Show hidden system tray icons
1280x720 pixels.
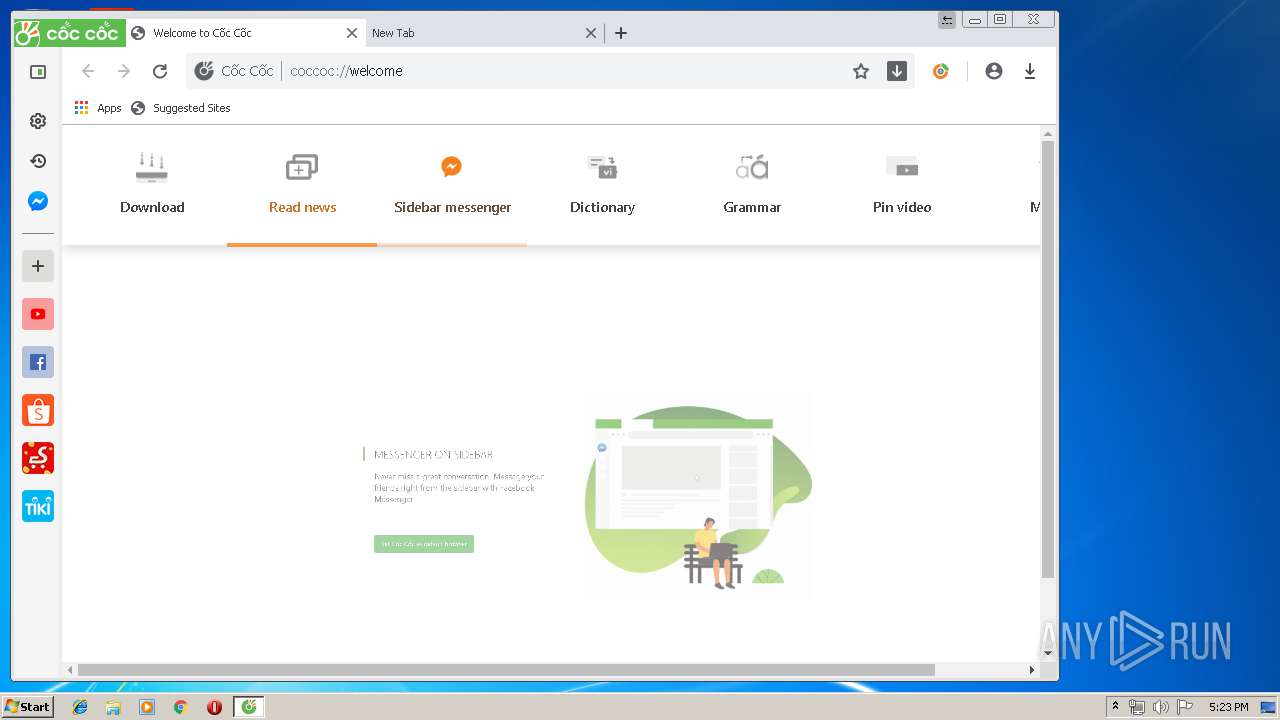1115,707
